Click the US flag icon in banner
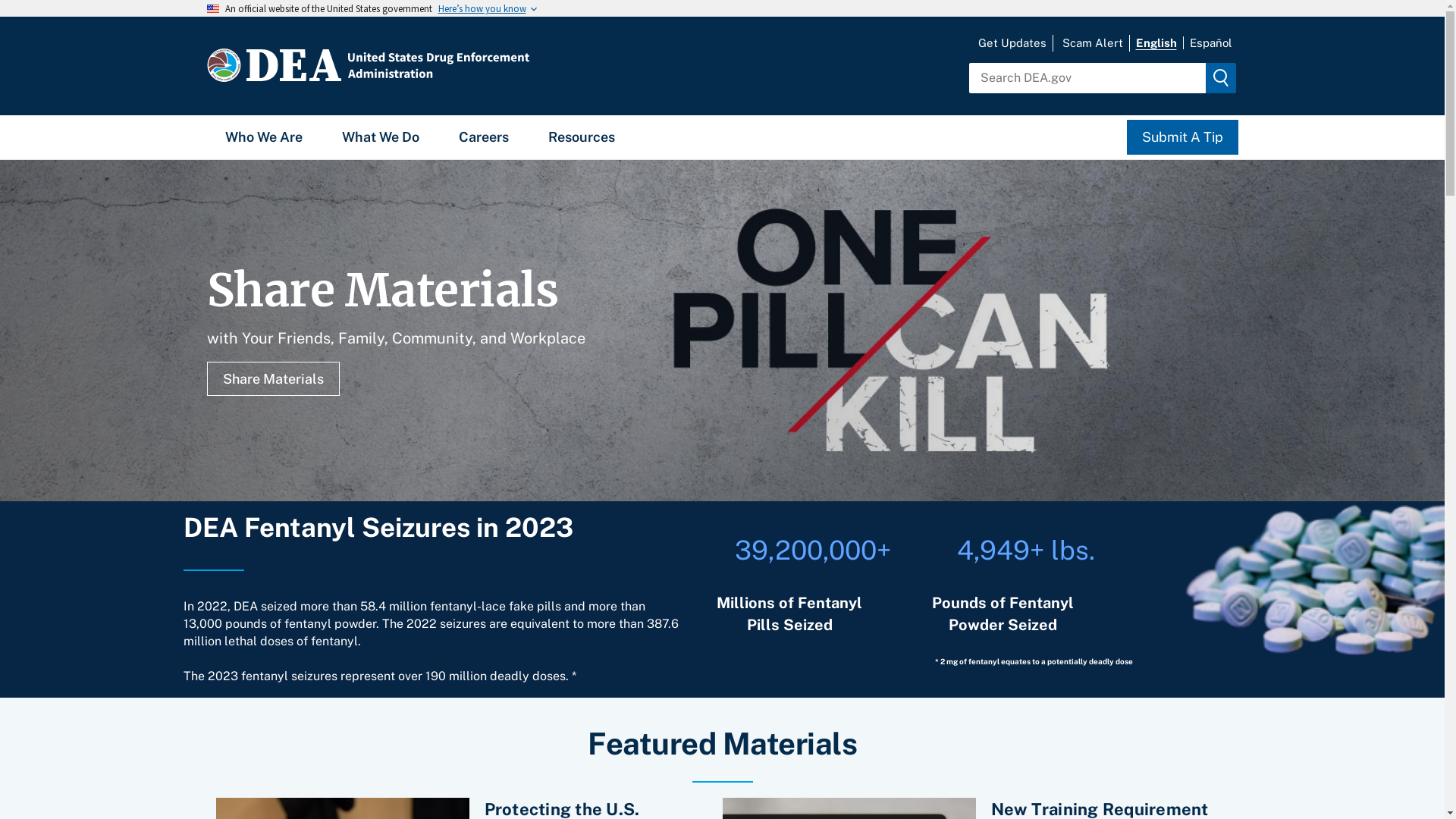 click(213, 8)
